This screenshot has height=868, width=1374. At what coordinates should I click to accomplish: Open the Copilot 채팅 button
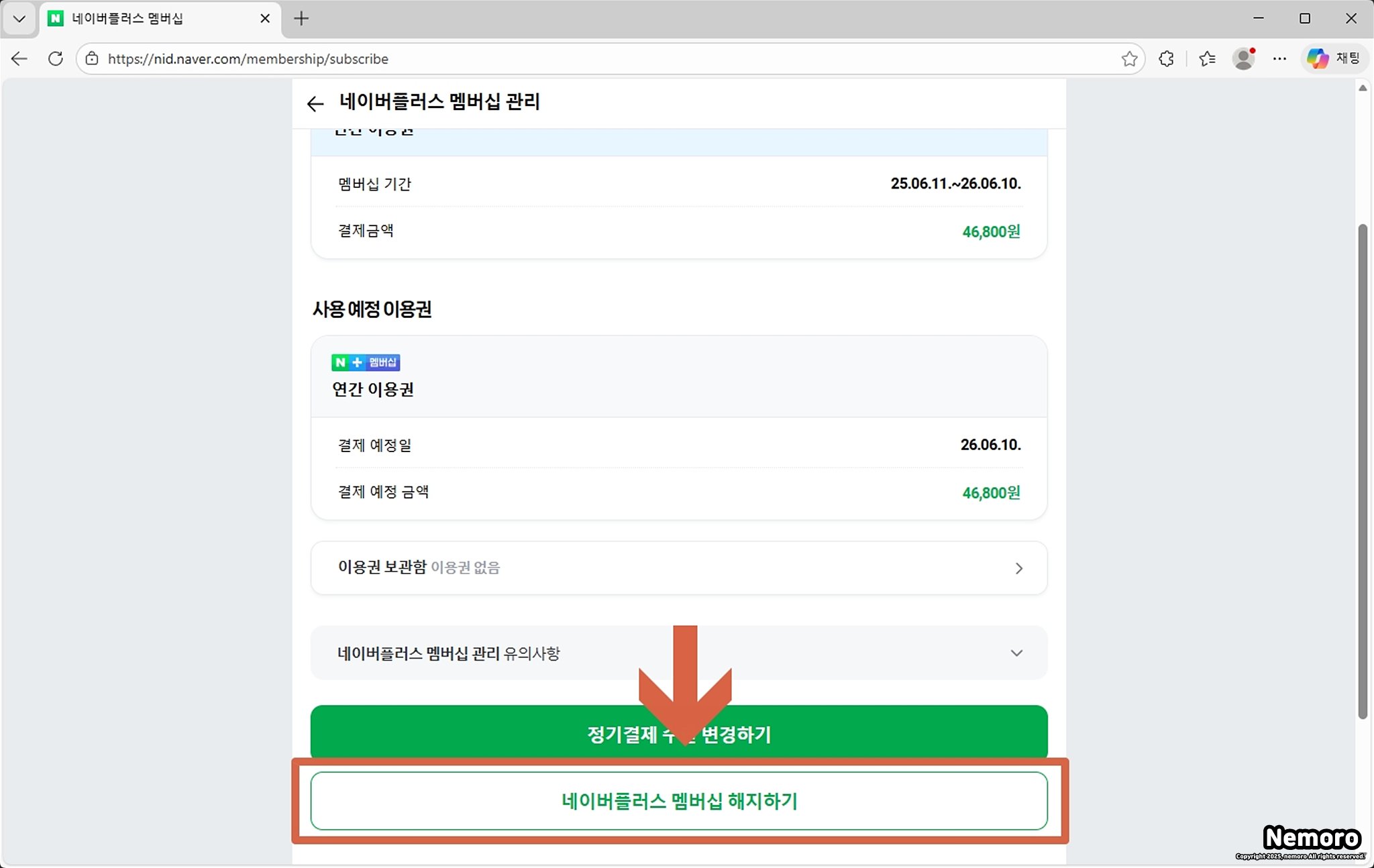(1334, 59)
